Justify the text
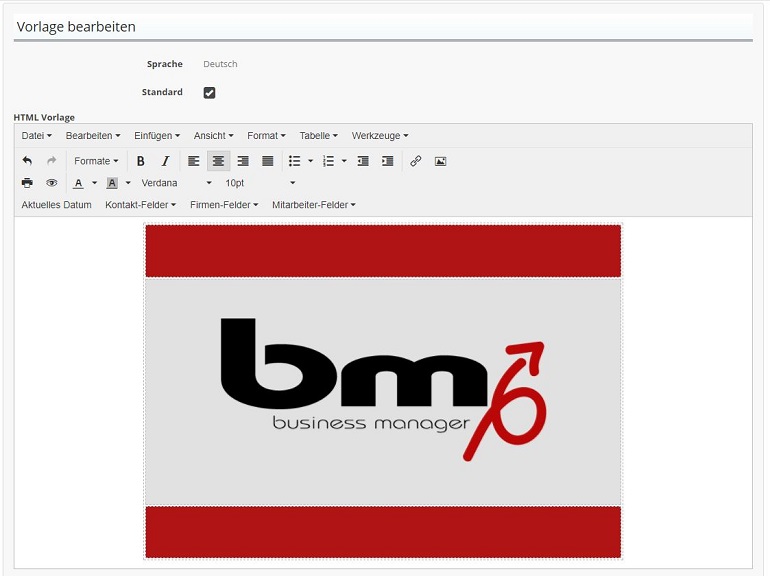Viewport: 770px width, 576px height. [268, 161]
